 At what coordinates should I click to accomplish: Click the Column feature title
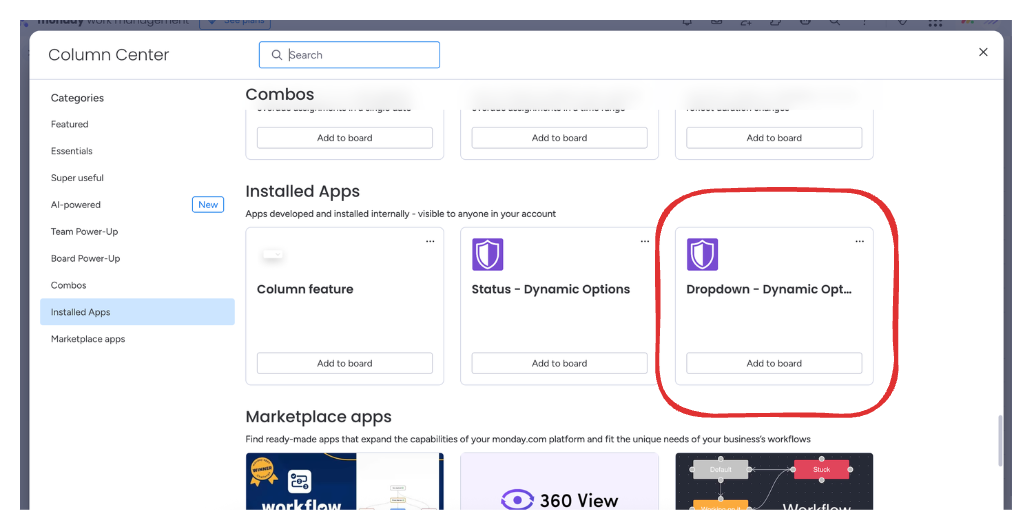(x=305, y=289)
